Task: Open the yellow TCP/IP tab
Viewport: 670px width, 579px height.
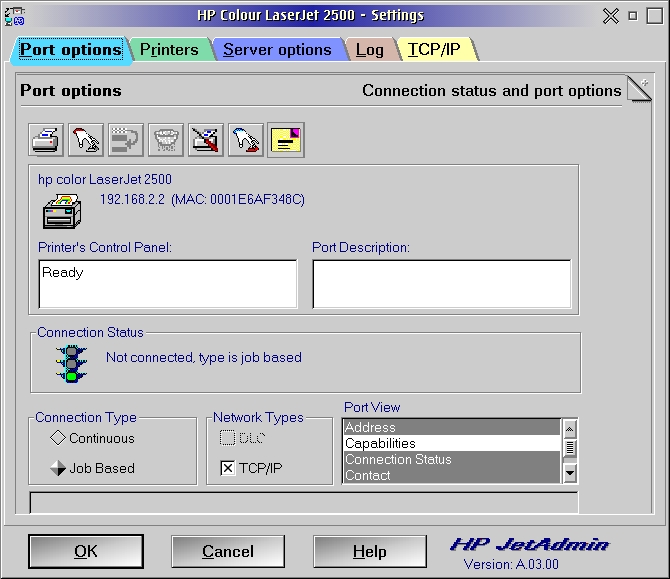Action: click(x=434, y=50)
